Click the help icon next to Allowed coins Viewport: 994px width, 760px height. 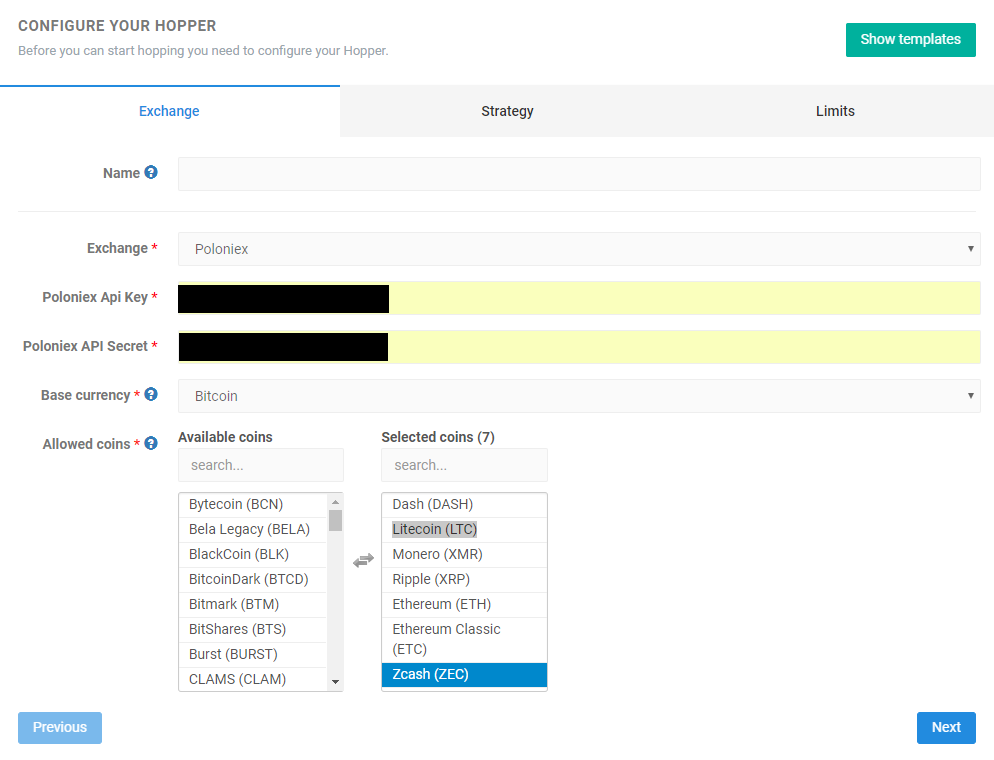[x=151, y=443]
